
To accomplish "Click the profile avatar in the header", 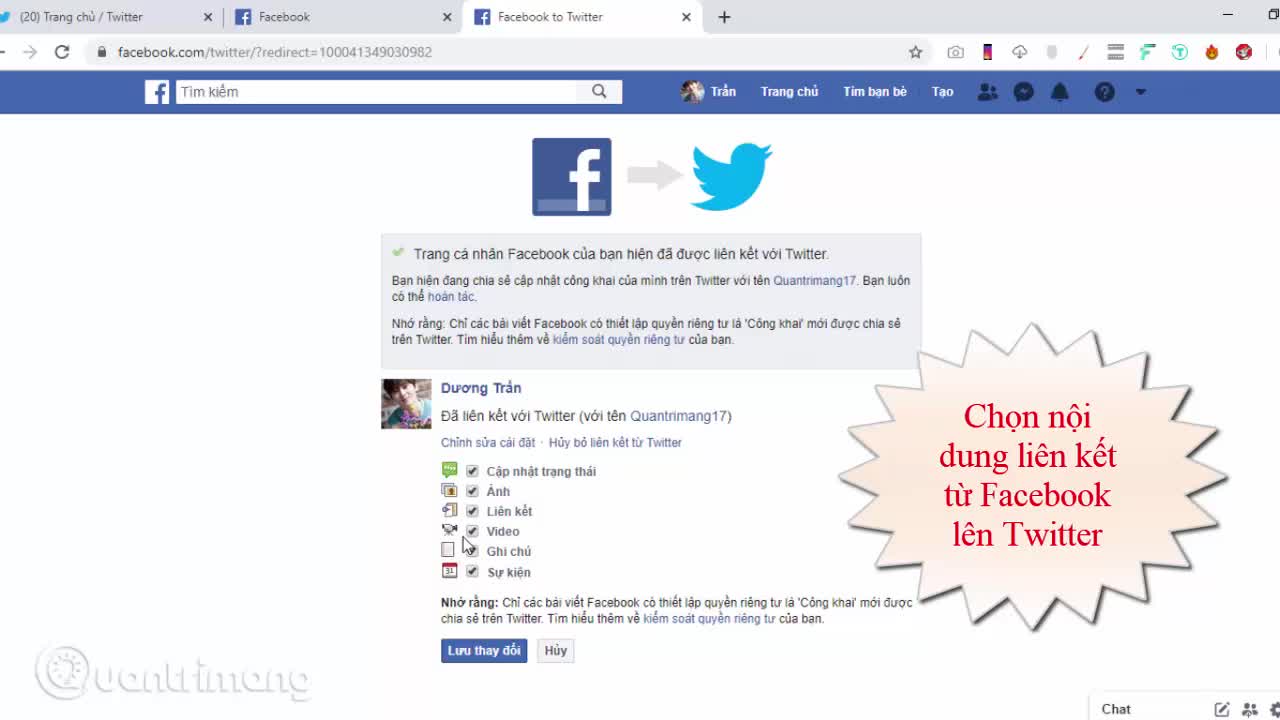I will (692, 92).
